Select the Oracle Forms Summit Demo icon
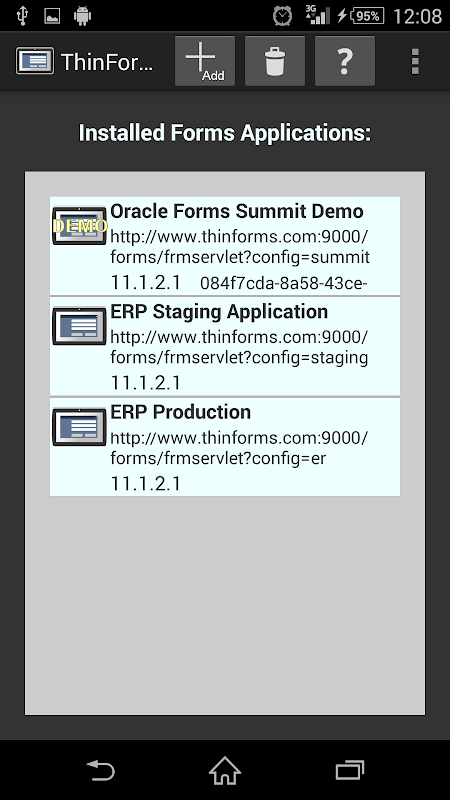Image resolution: width=450 pixels, height=800 pixels. click(x=79, y=225)
